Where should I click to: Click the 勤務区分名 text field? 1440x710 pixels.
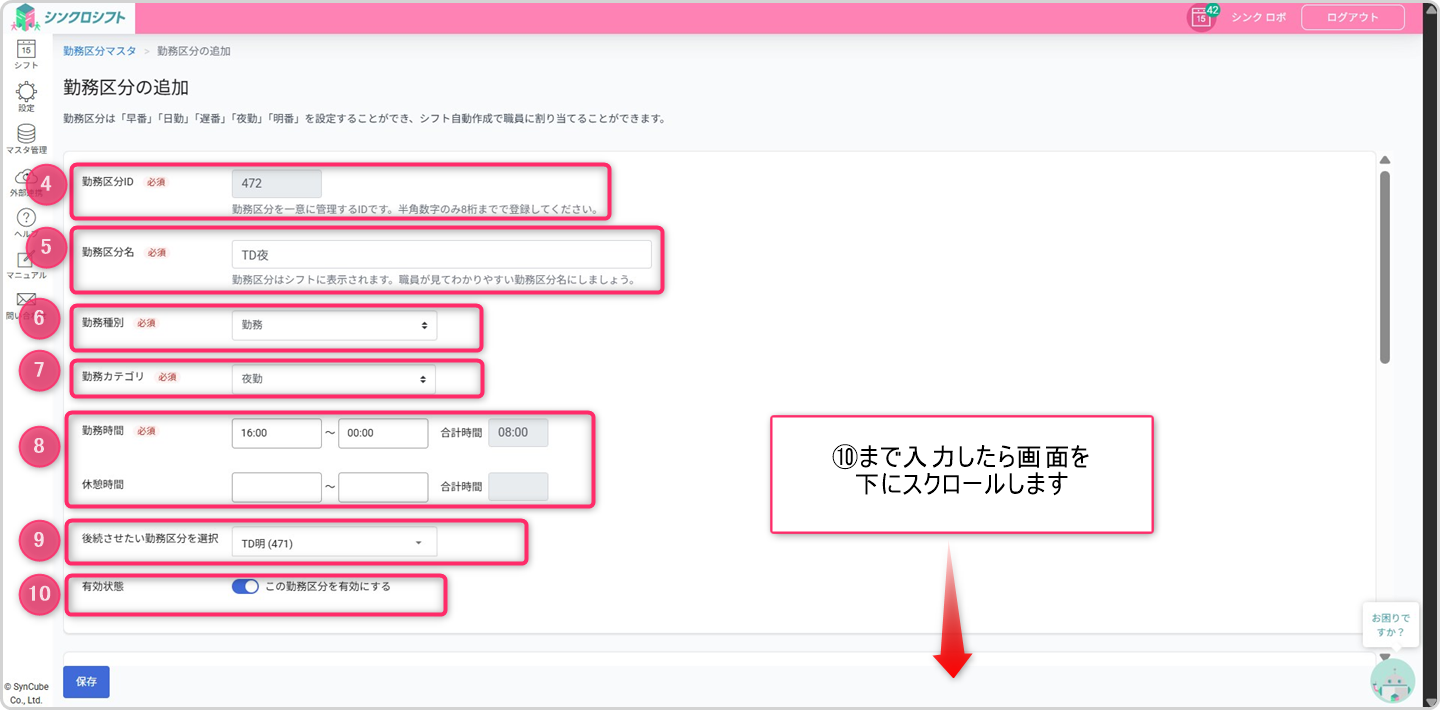point(441,254)
